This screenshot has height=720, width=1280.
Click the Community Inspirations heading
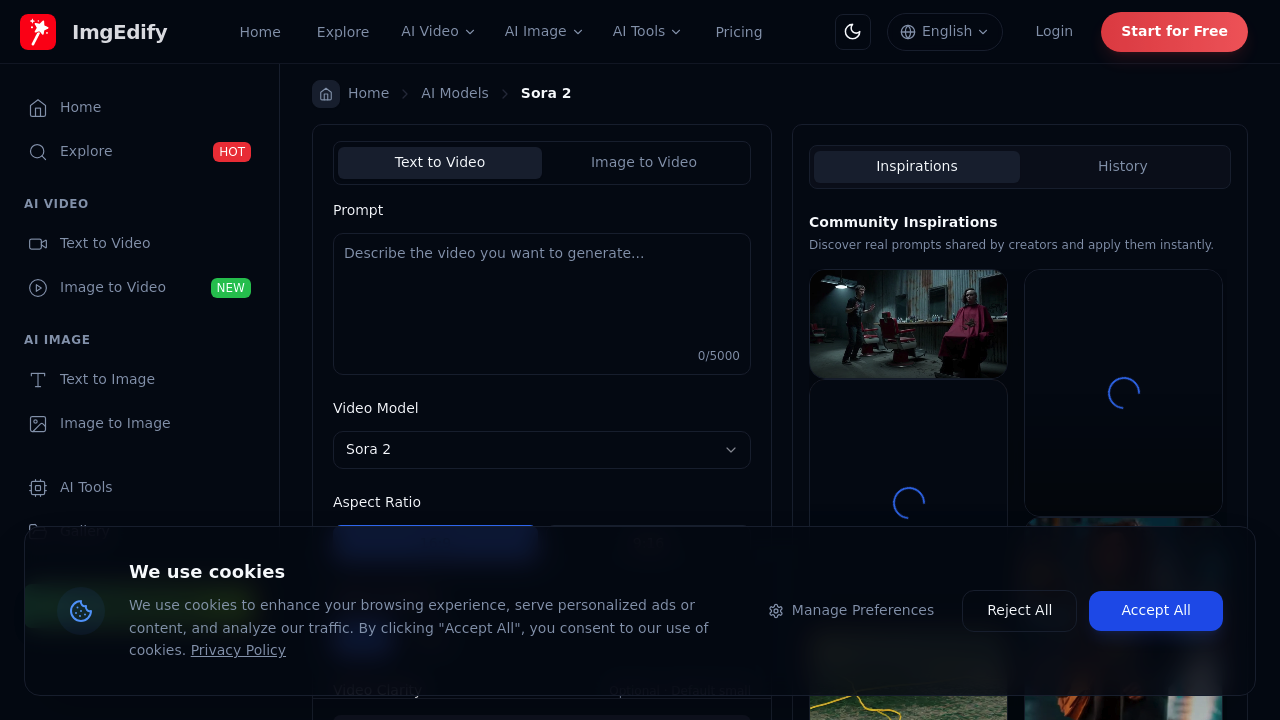903,222
